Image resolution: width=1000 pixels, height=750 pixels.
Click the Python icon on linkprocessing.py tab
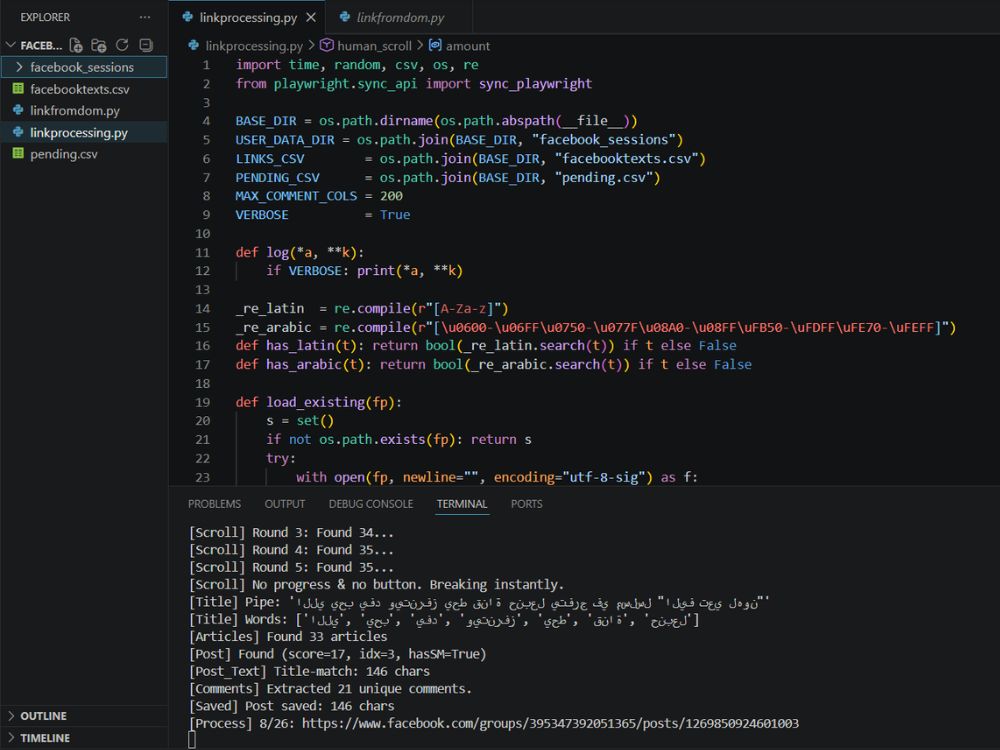tap(188, 17)
